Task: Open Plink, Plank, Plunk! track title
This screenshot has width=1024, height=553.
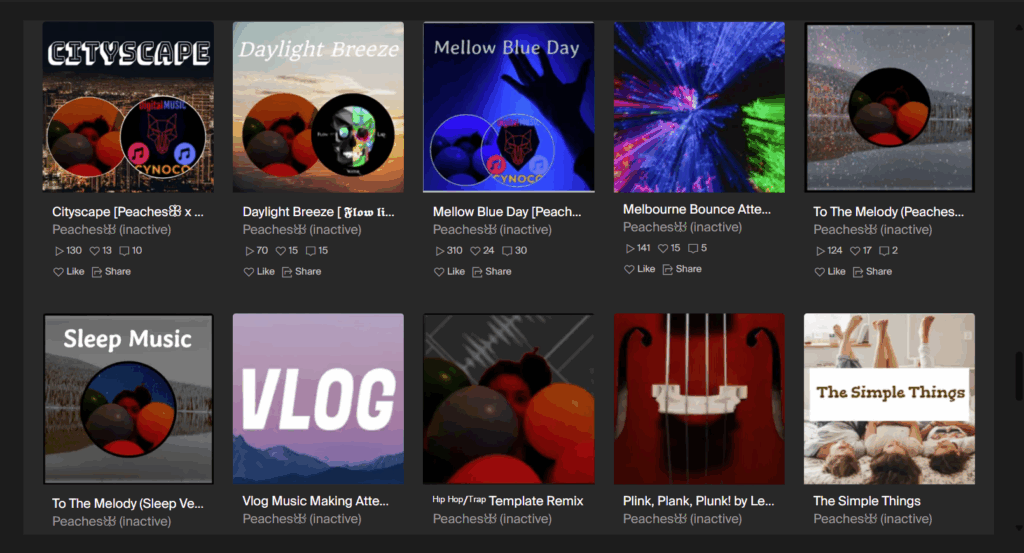Action: [x=698, y=501]
